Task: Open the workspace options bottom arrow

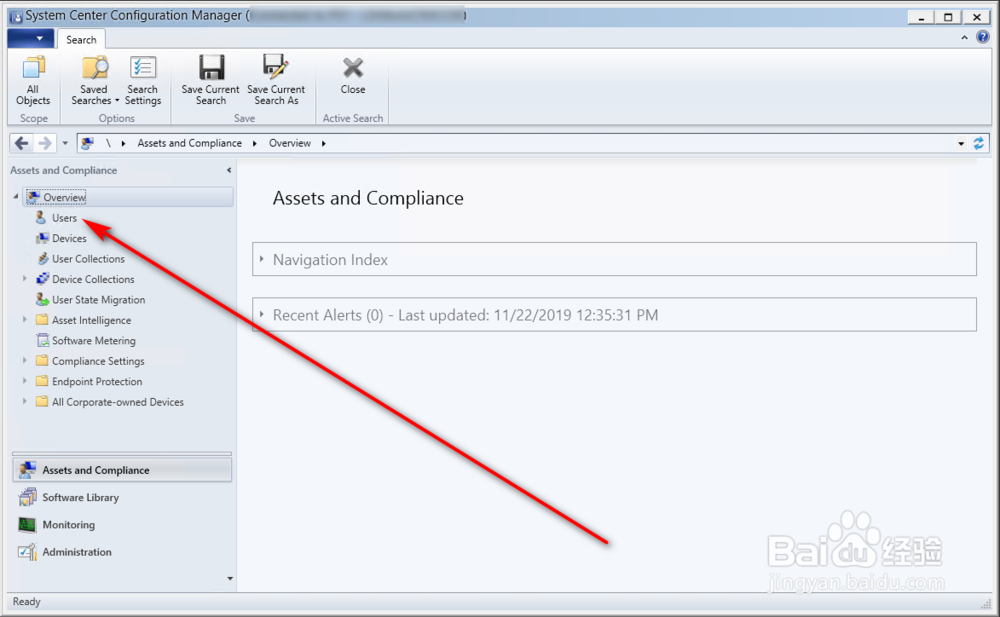Action: pos(230,579)
